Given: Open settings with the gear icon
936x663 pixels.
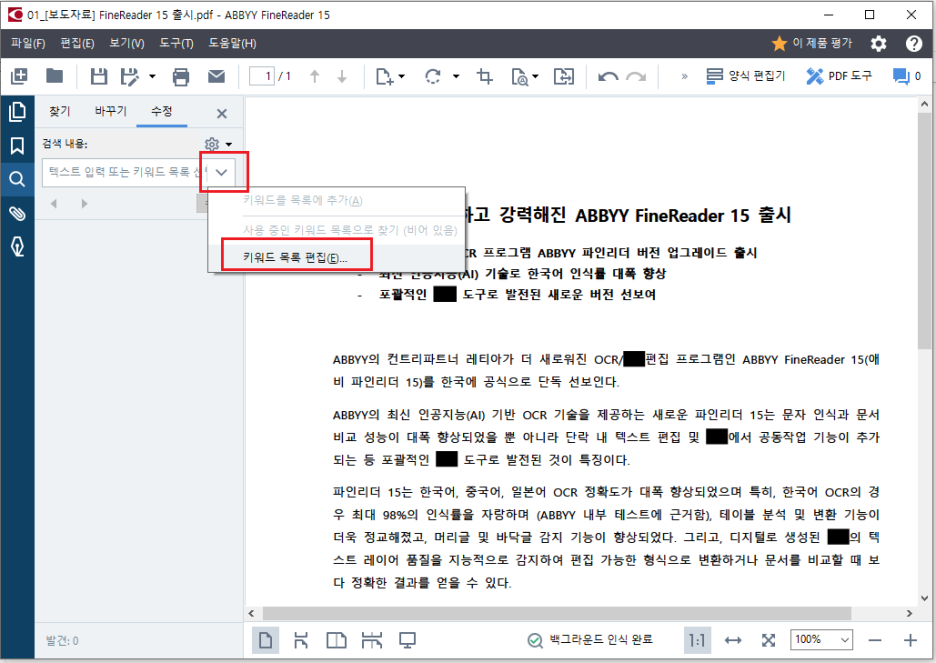Looking at the screenshot, I should tap(879, 44).
